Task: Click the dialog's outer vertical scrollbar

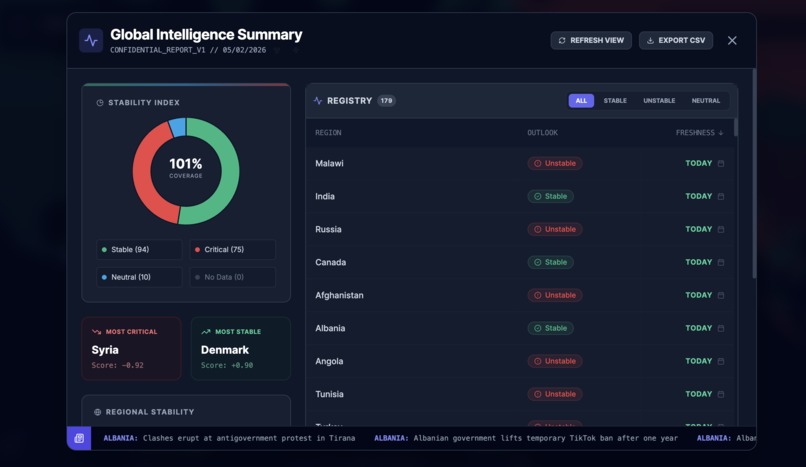Action: pyautogui.click(x=754, y=174)
